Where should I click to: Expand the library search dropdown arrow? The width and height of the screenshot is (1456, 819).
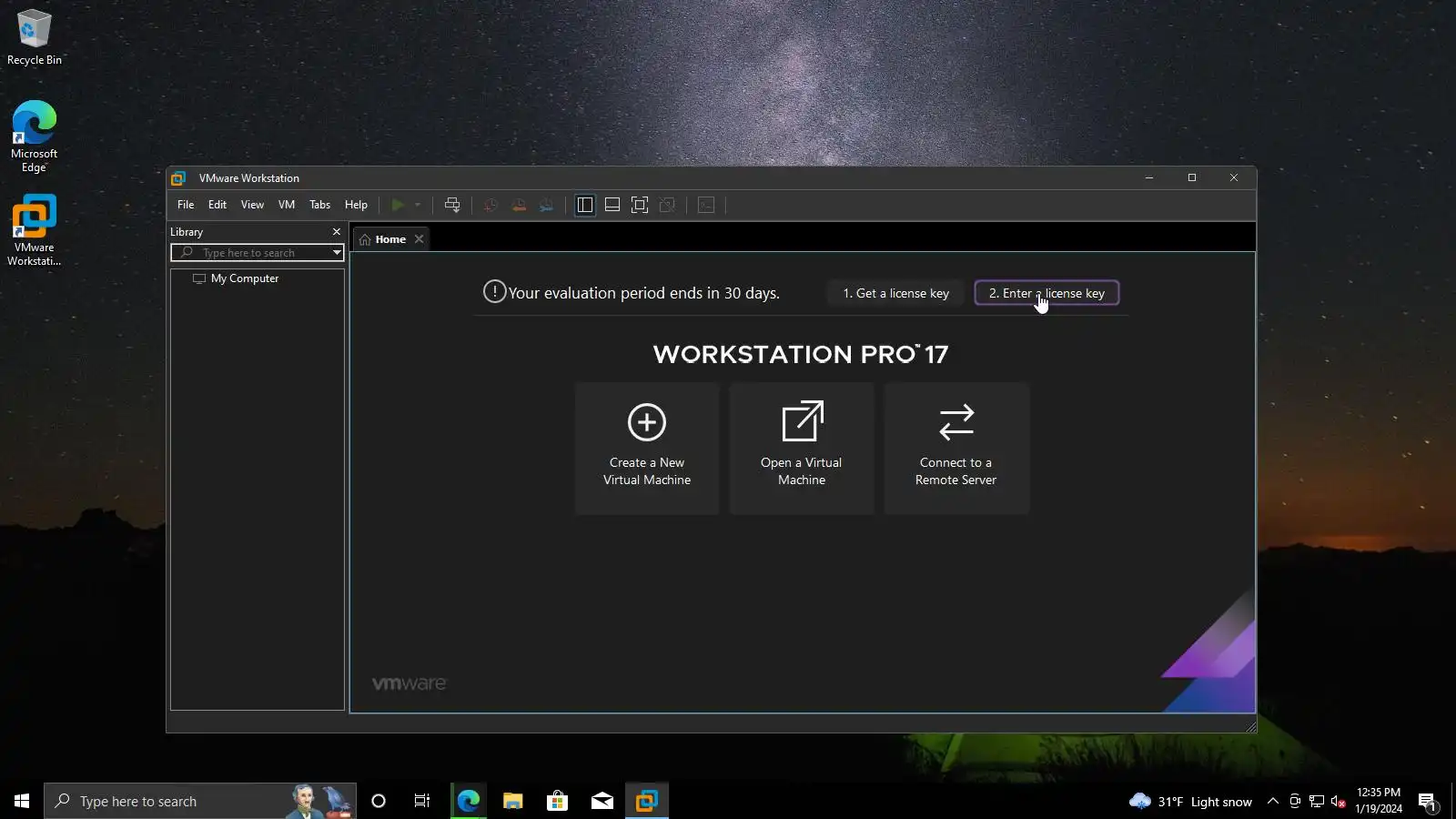tap(337, 253)
